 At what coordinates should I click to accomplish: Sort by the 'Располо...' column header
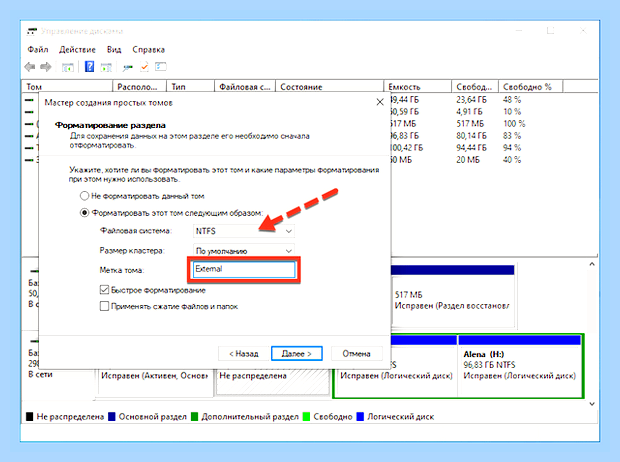[140, 87]
